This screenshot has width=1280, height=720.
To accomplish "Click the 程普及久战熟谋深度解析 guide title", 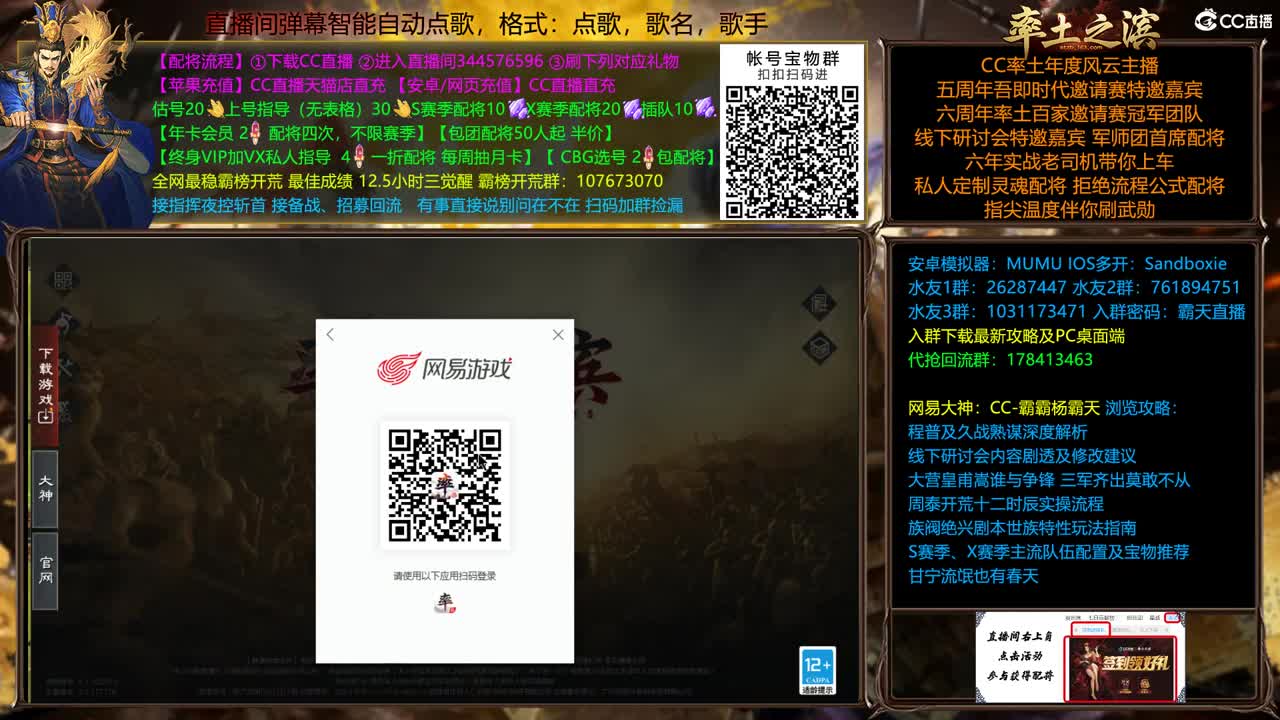I will (x=997, y=432).
